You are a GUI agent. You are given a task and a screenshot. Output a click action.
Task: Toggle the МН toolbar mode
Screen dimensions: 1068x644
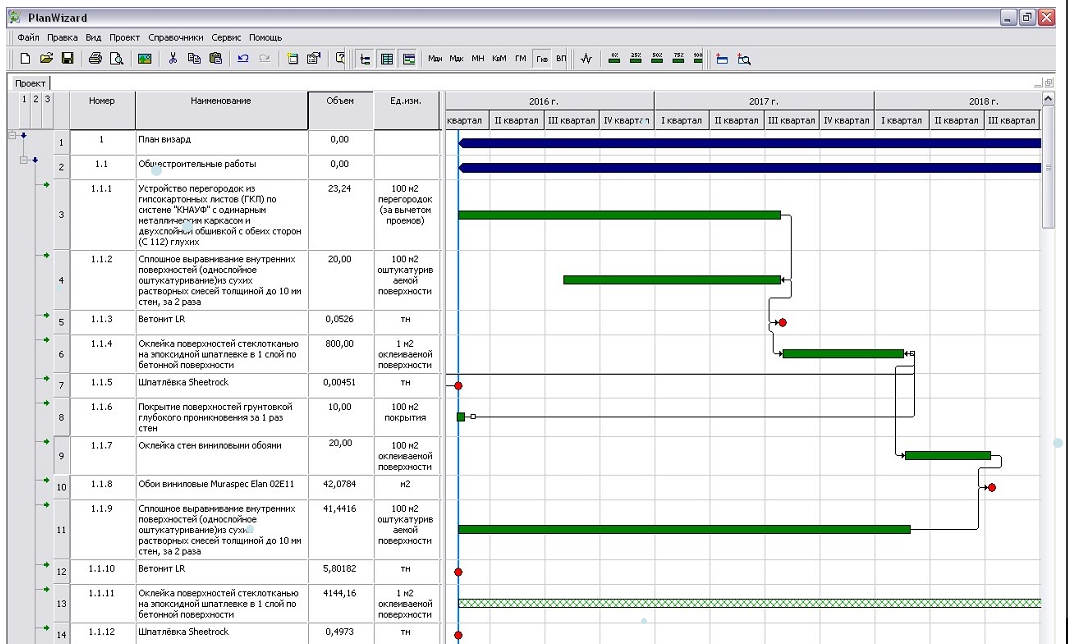click(x=477, y=59)
